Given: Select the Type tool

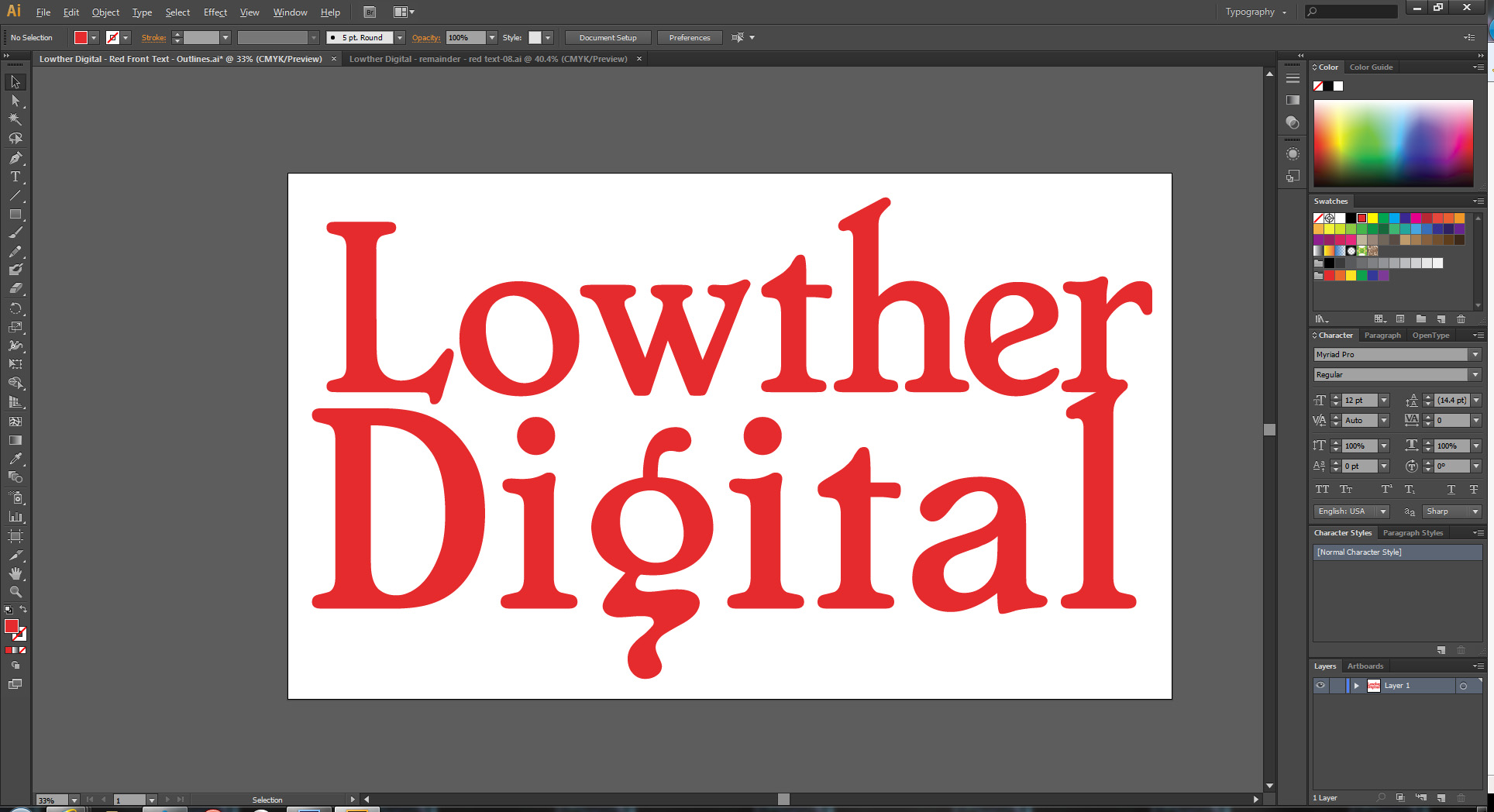Looking at the screenshot, I should click(15, 177).
